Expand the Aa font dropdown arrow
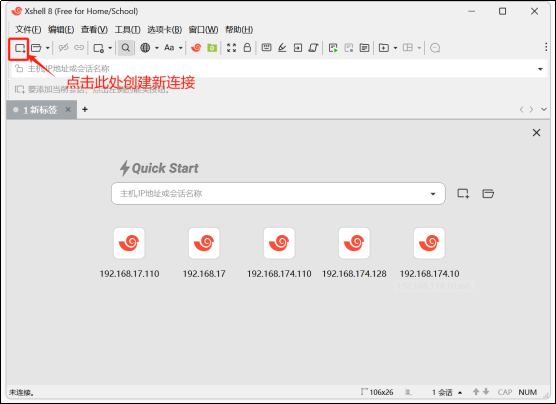The height and width of the screenshot is (404, 556). [180, 48]
